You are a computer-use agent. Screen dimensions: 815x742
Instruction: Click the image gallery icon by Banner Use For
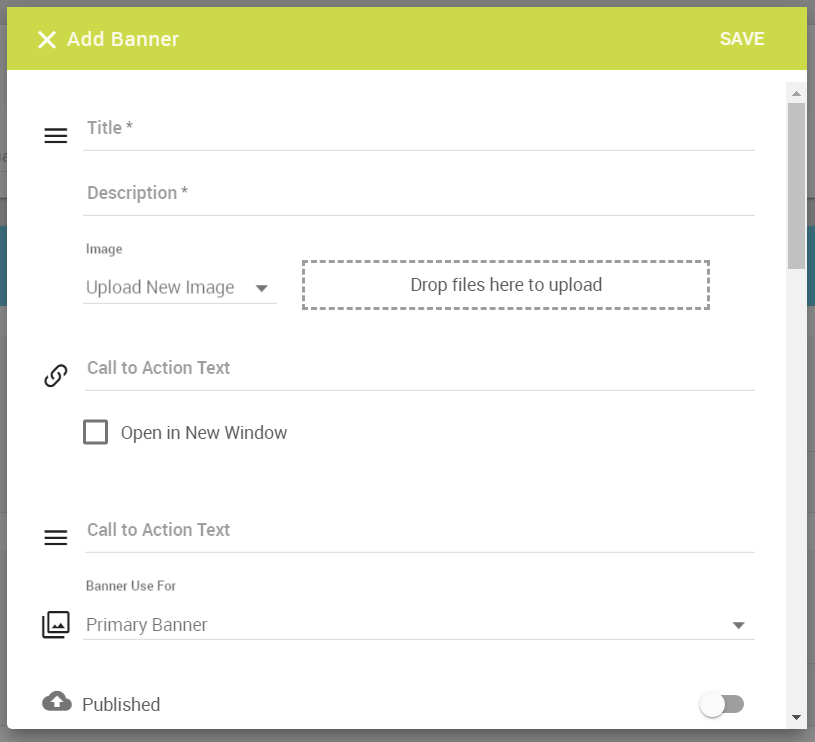point(56,625)
